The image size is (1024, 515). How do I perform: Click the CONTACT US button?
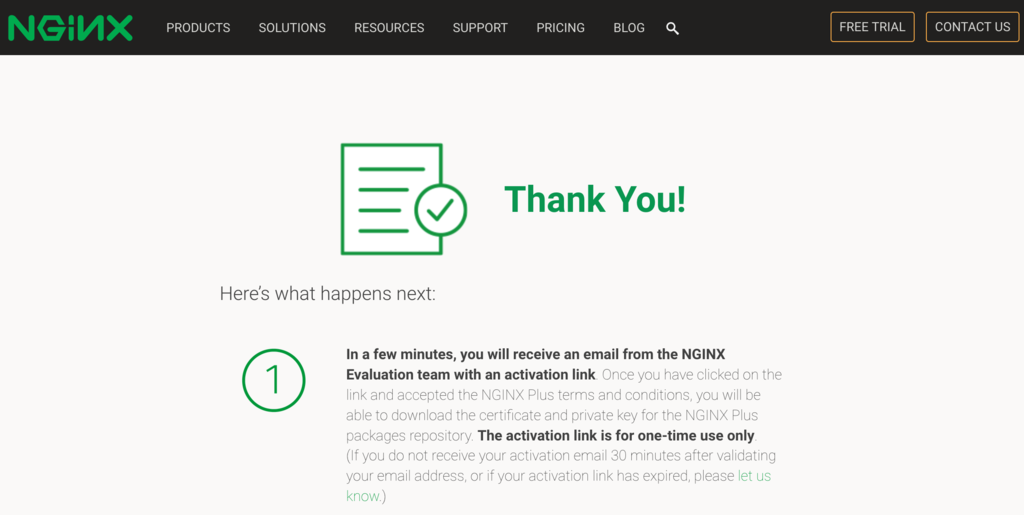pos(972,27)
